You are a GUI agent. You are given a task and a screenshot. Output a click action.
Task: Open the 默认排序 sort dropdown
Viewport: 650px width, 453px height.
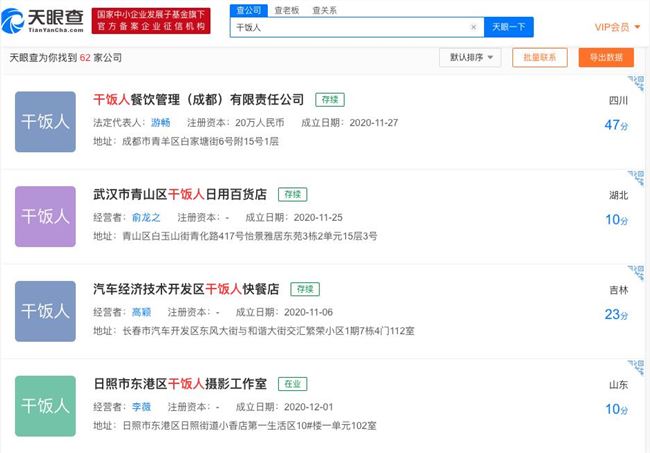[x=471, y=57]
